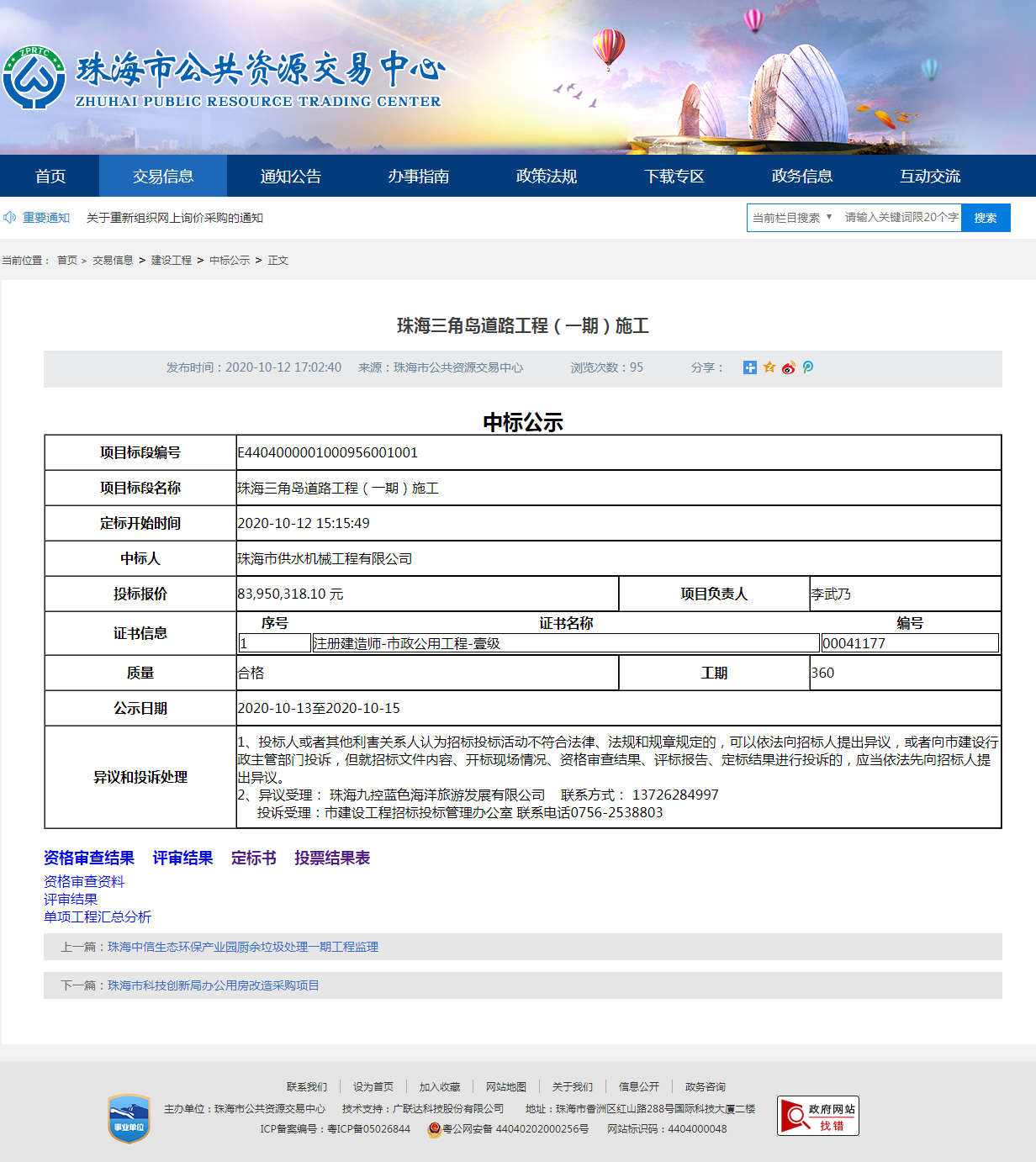Screen dimensions: 1036x1162
Task: Open the 评审结果 link under the tabs
Action: point(71,899)
